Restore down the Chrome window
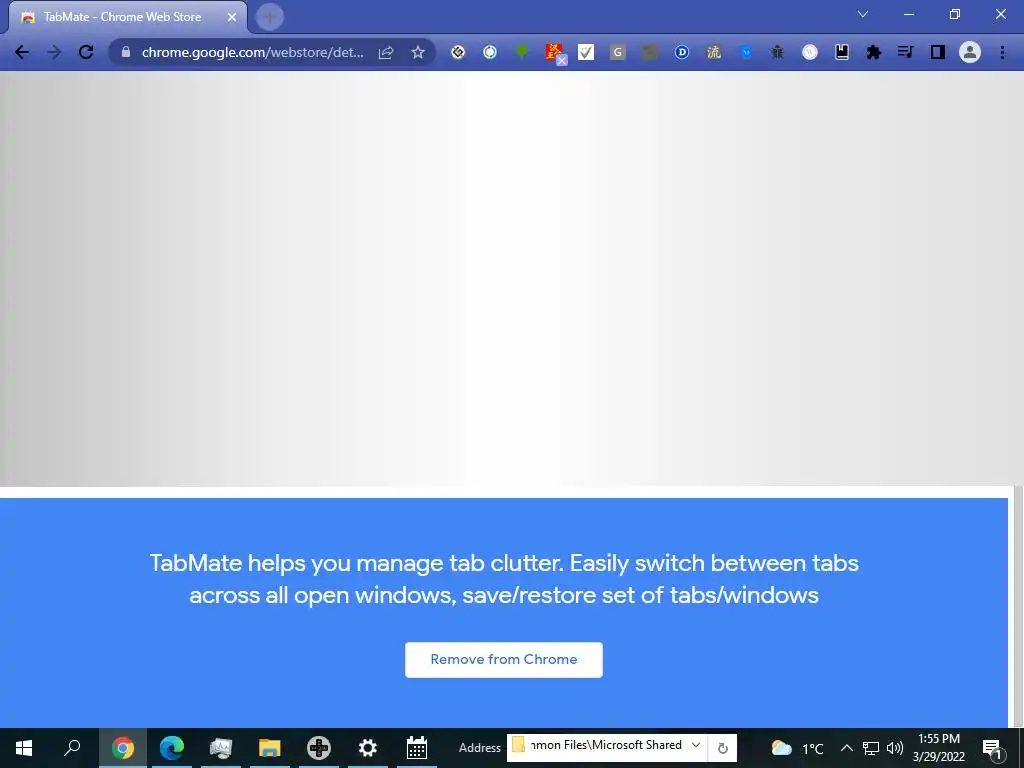Image resolution: width=1024 pixels, height=768 pixels. 955,14
